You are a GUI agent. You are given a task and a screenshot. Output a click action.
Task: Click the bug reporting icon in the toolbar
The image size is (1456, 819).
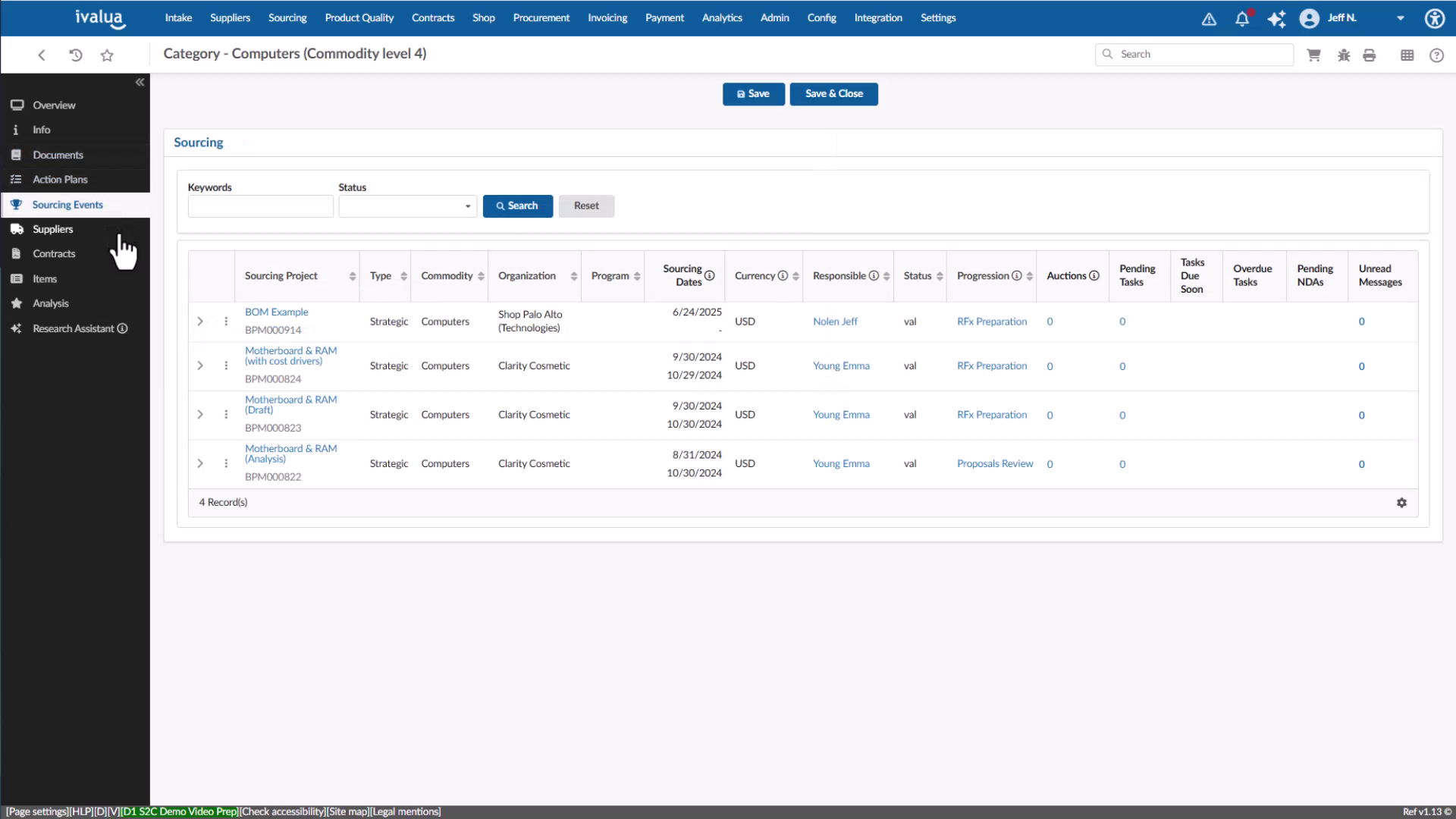tap(1343, 55)
